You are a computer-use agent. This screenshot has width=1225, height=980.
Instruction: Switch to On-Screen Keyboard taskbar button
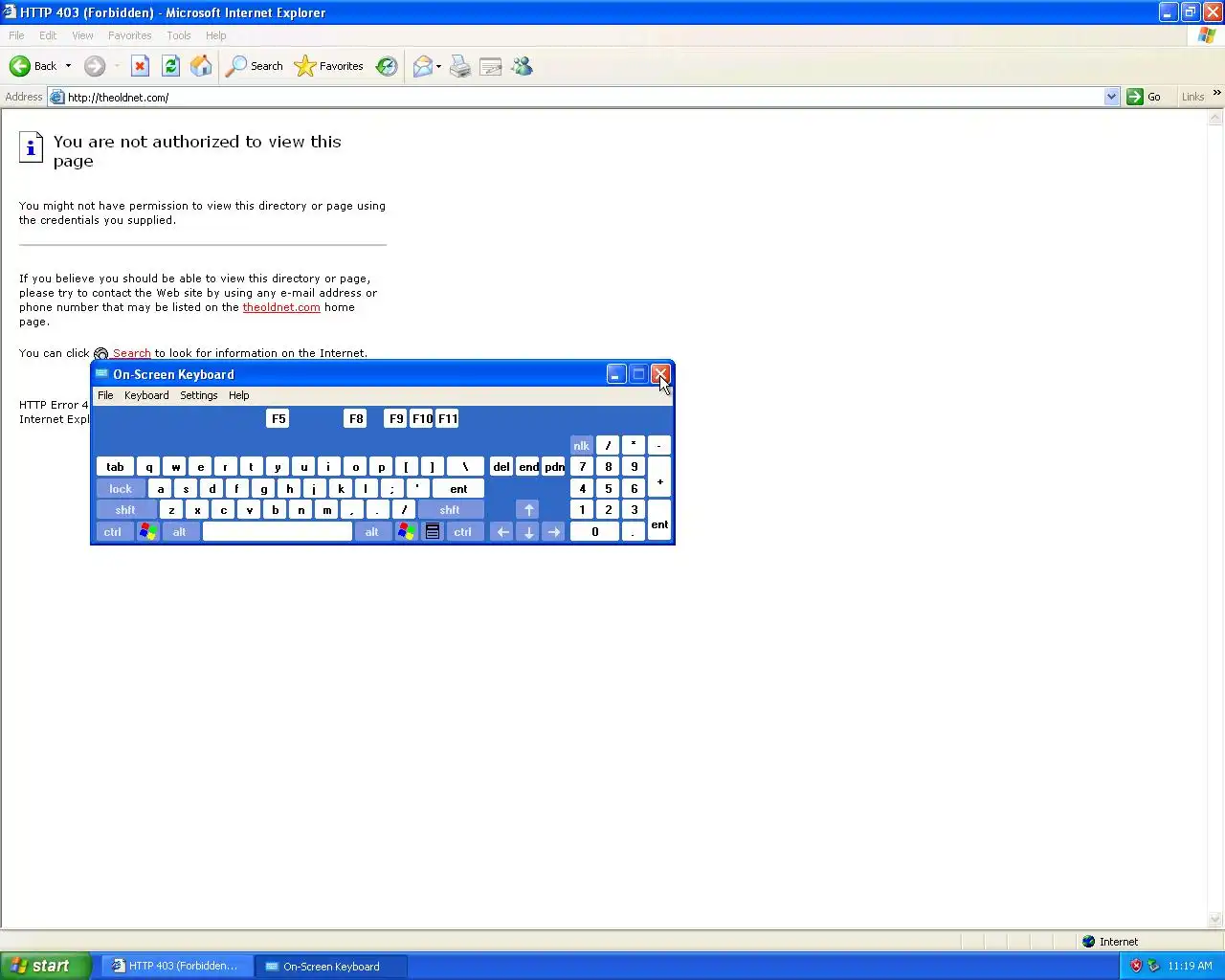[x=331, y=966]
